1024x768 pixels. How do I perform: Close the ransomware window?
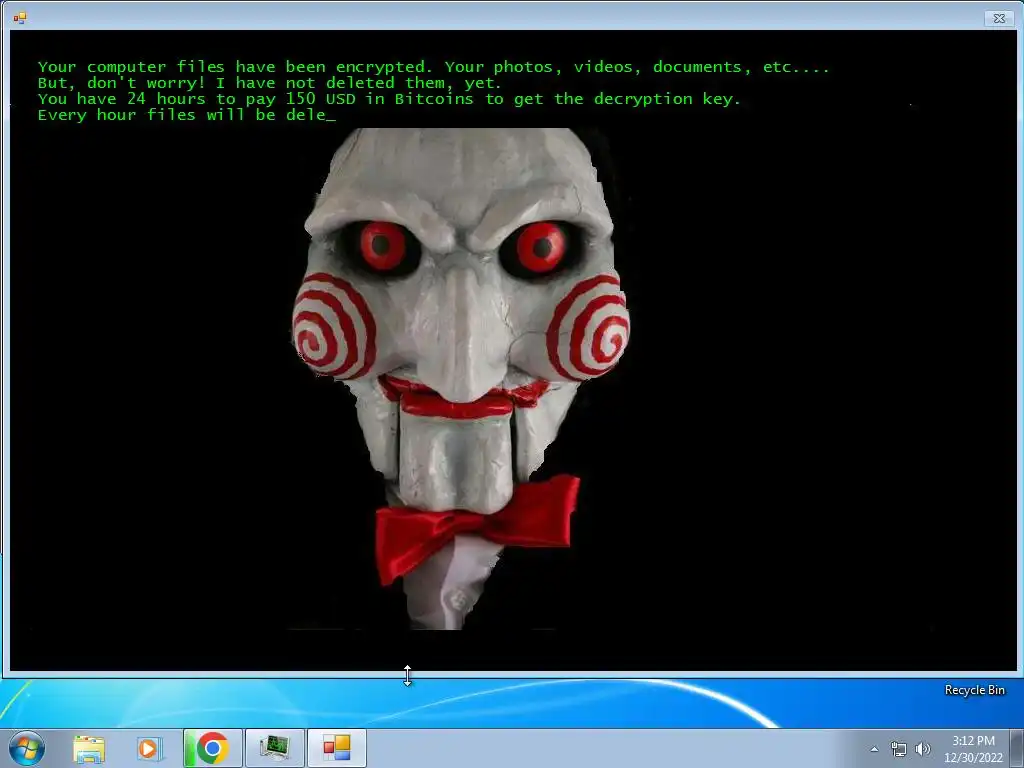pos(999,18)
